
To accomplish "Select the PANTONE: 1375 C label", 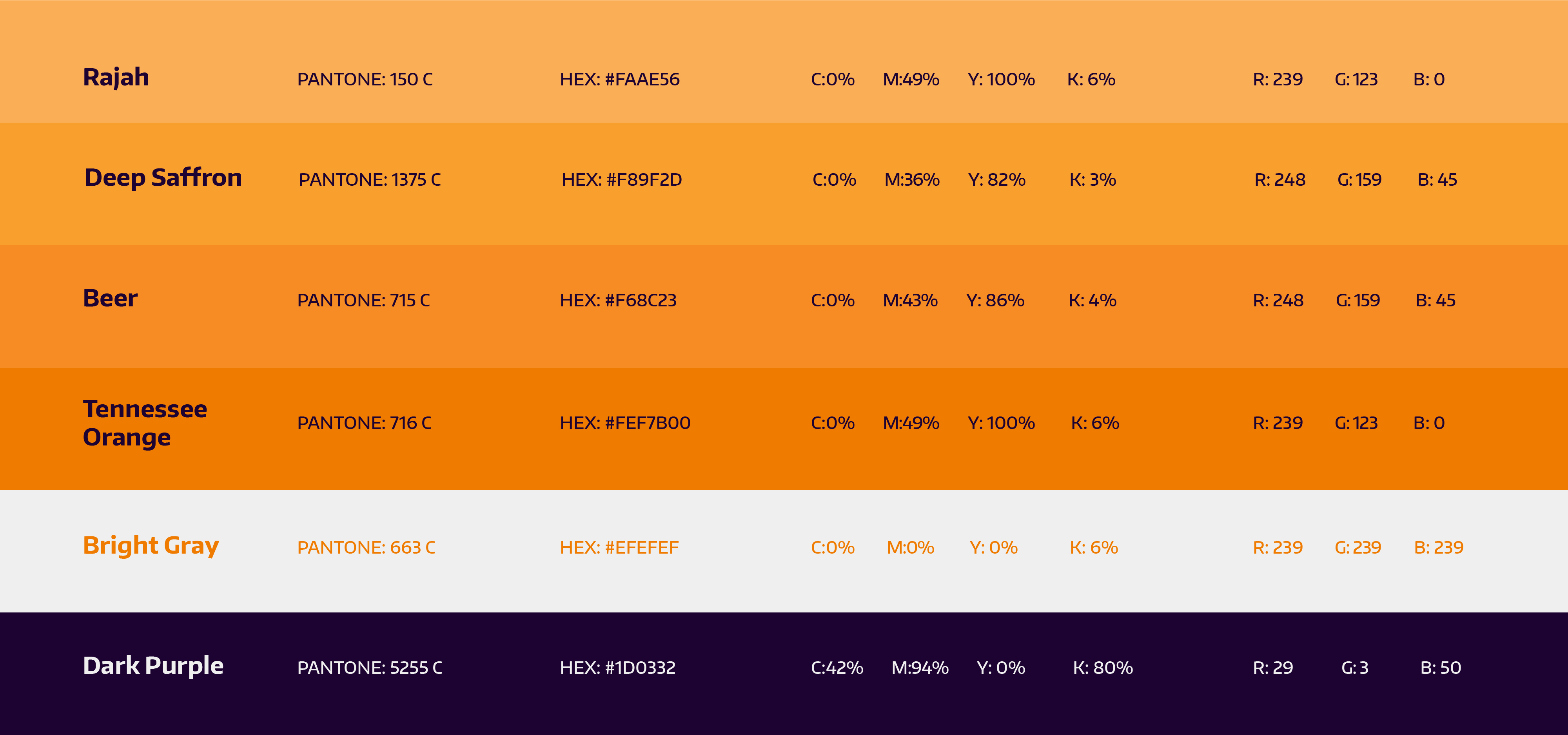I will [x=370, y=180].
